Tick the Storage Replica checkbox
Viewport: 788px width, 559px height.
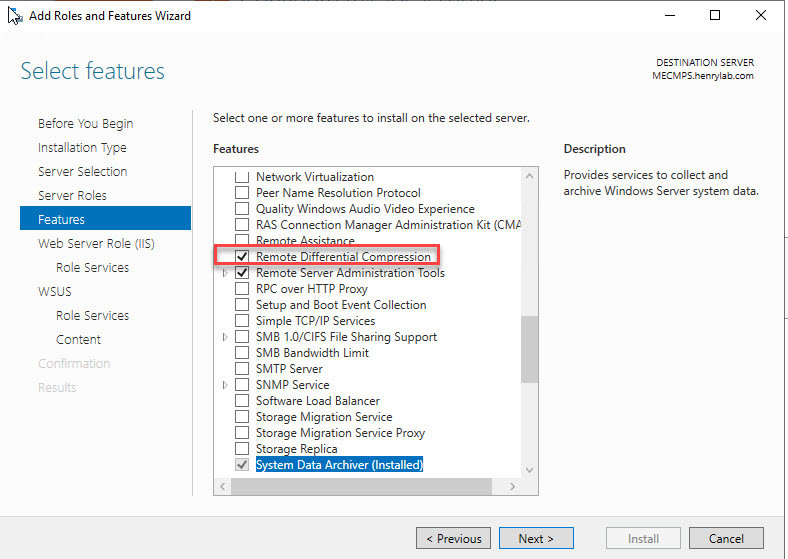241,449
